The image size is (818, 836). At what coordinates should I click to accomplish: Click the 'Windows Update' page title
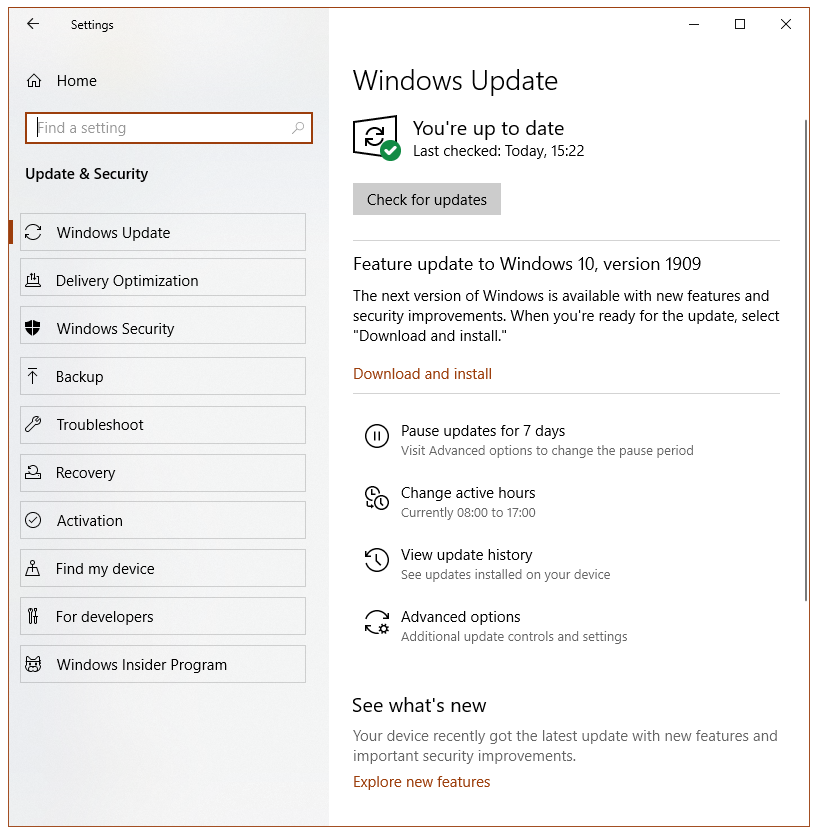[455, 81]
